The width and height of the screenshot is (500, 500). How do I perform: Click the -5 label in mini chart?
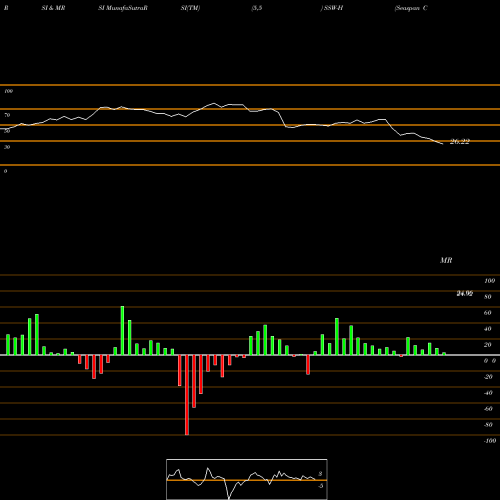click(x=320, y=486)
